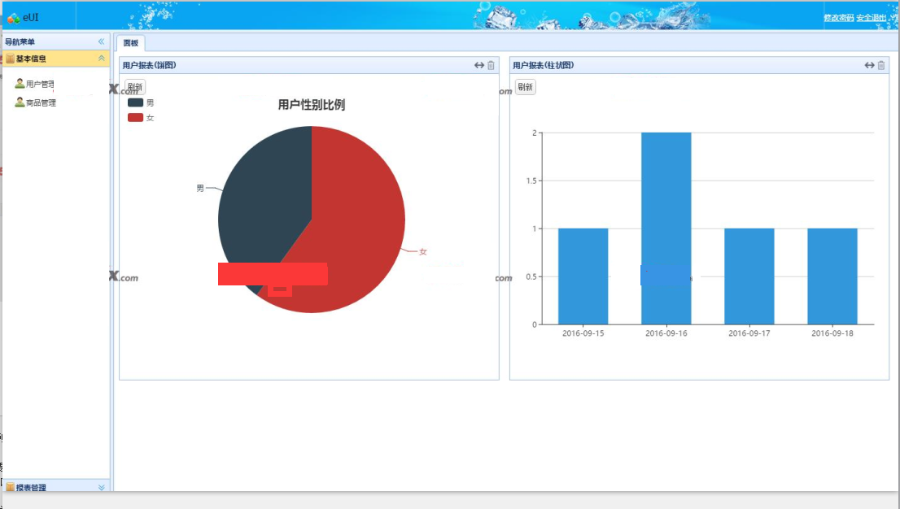Select the 2016-09-16 bar
The height and width of the screenshot is (509, 900).
tap(666, 228)
